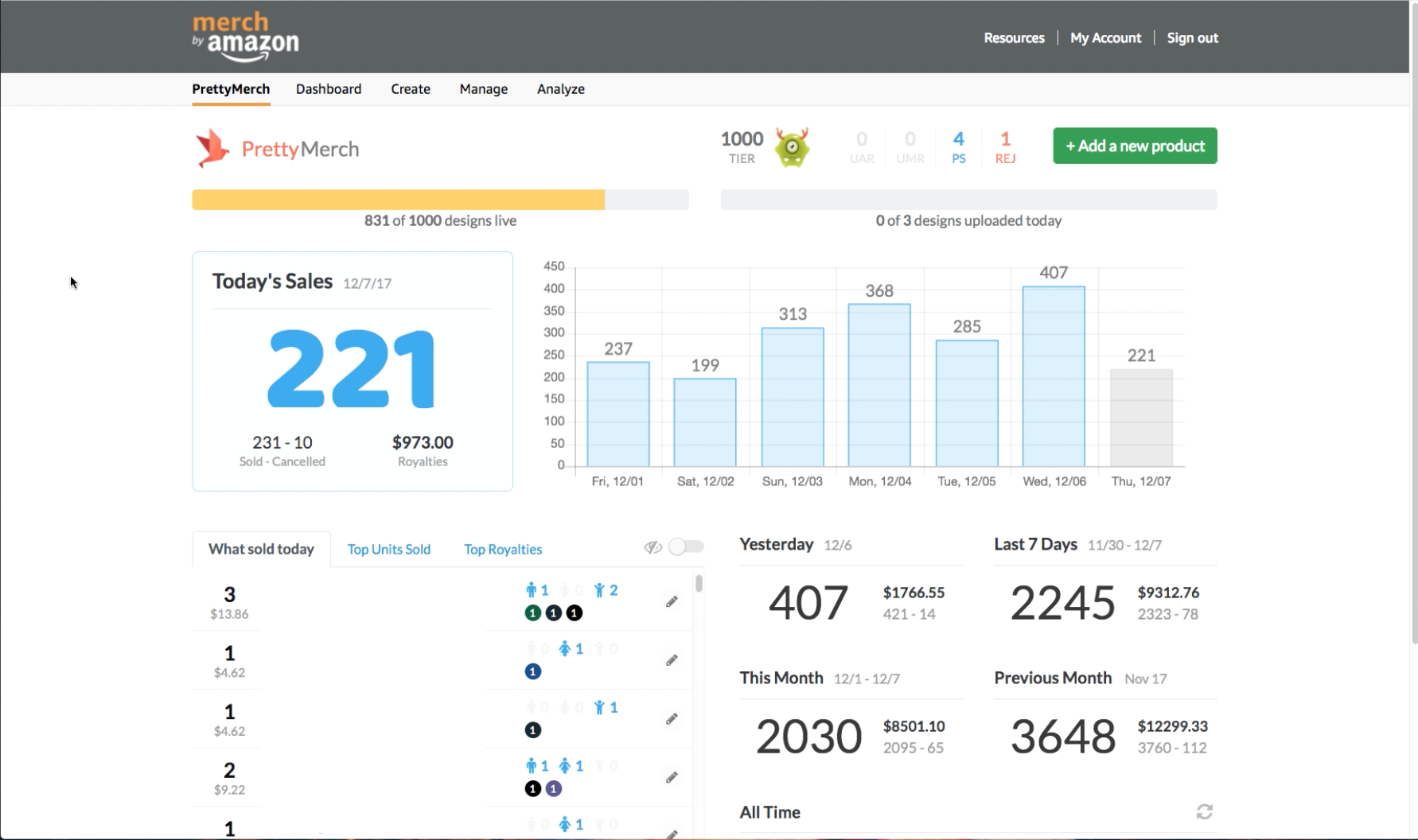
Task: Select What sold today tab
Action: pyautogui.click(x=261, y=549)
